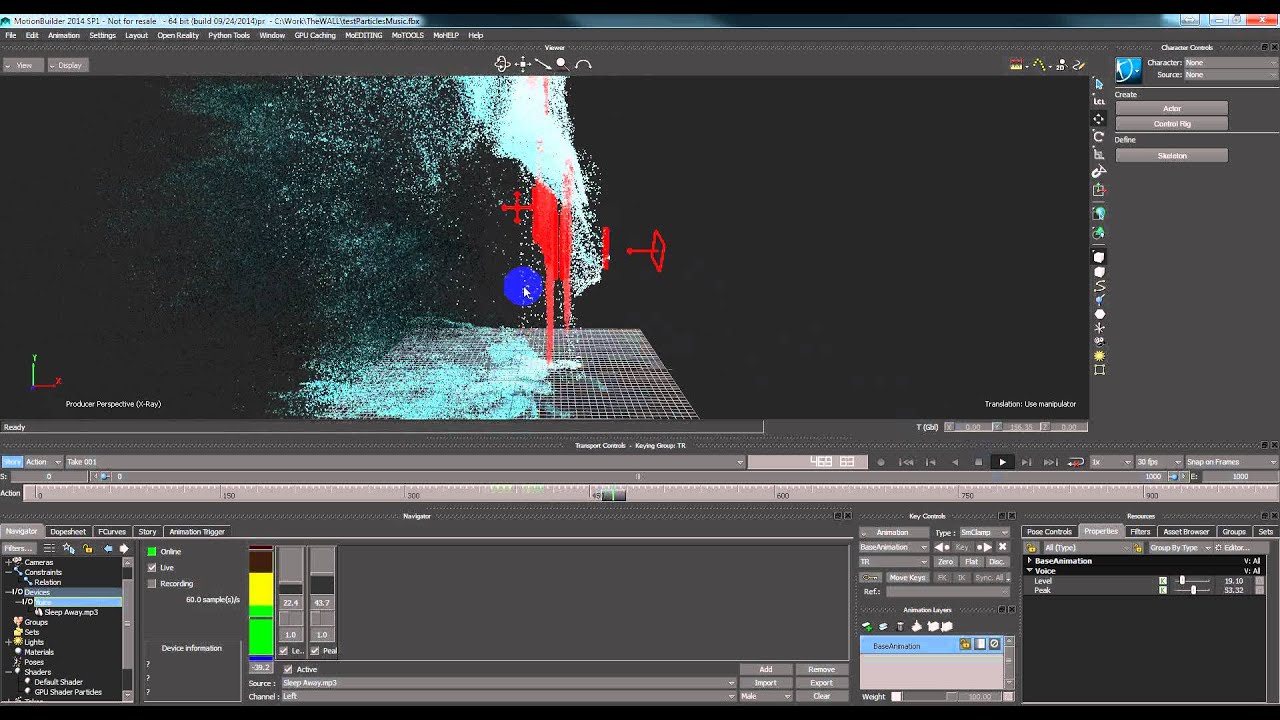Click the loop playback toggle icon
The image size is (1280, 720).
(x=1076, y=462)
